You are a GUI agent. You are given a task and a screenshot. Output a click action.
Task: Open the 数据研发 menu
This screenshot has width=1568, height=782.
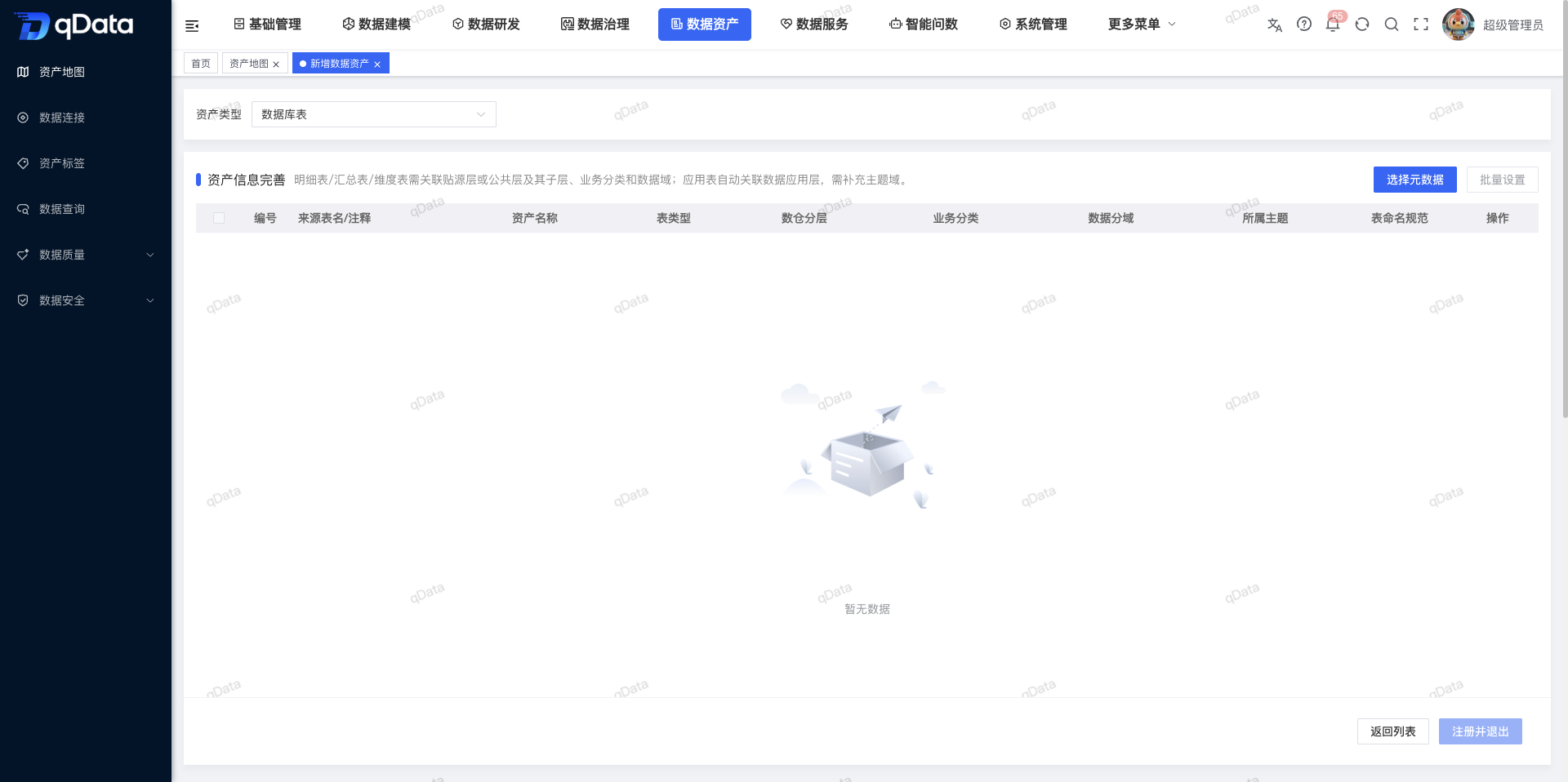click(x=486, y=24)
